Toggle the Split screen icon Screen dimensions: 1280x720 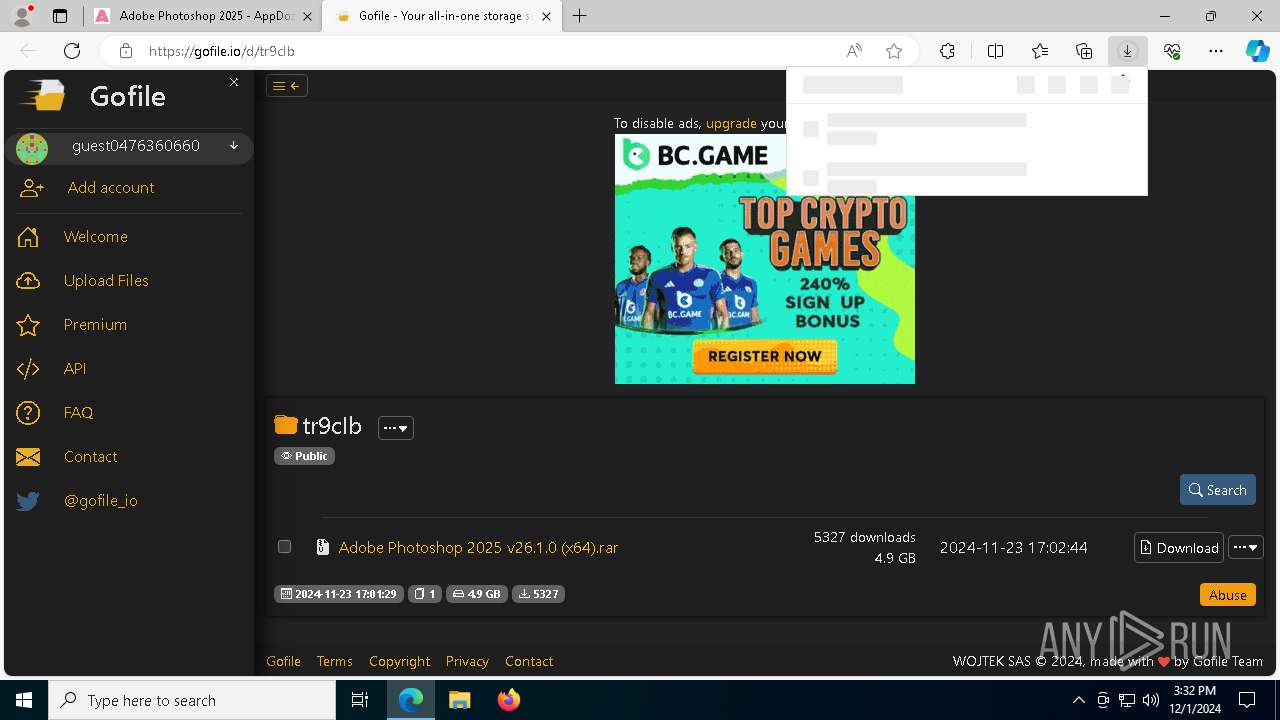pos(996,51)
